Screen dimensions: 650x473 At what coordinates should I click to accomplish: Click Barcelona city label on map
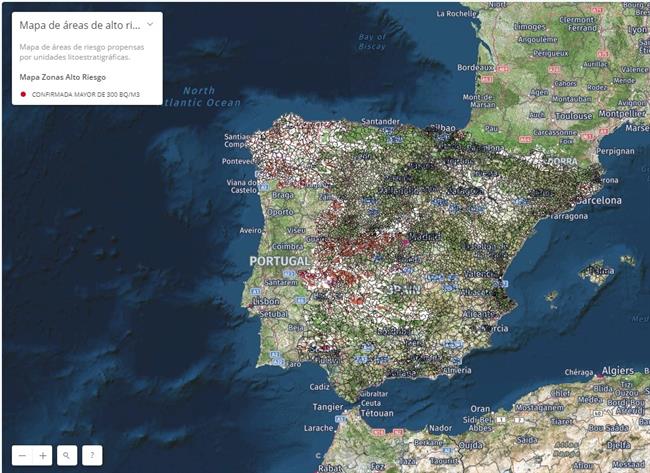(x=596, y=199)
